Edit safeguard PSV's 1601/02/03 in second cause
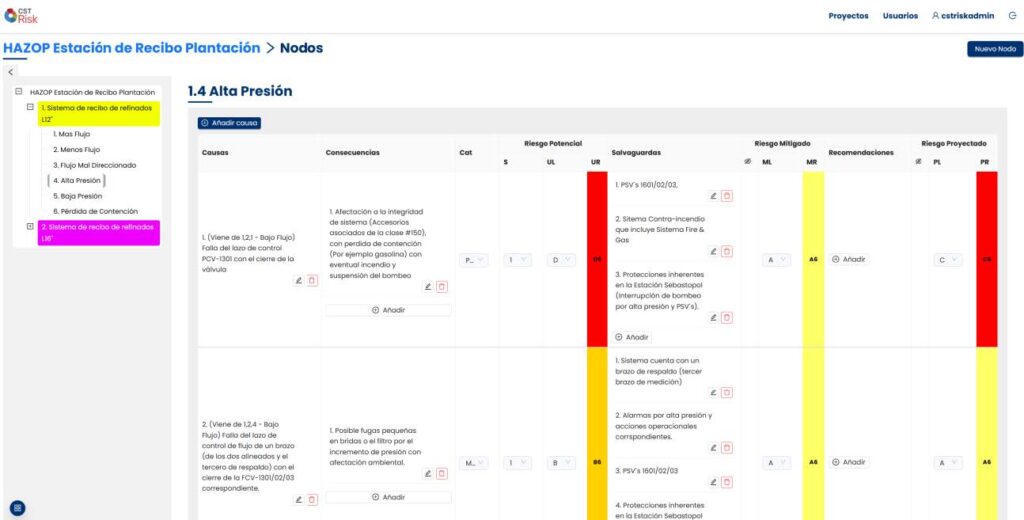This screenshot has height=520, width=1024. coord(714,482)
